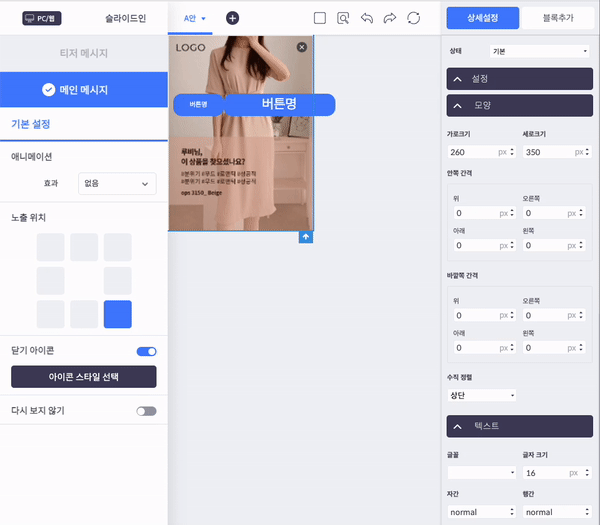Enable the 다시 보지 않기 toggle

click(x=146, y=411)
